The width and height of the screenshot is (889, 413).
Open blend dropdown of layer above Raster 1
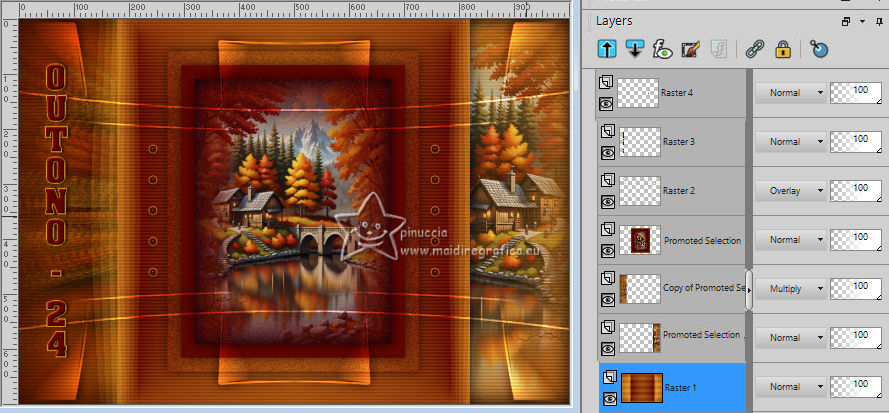(x=790, y=338)
